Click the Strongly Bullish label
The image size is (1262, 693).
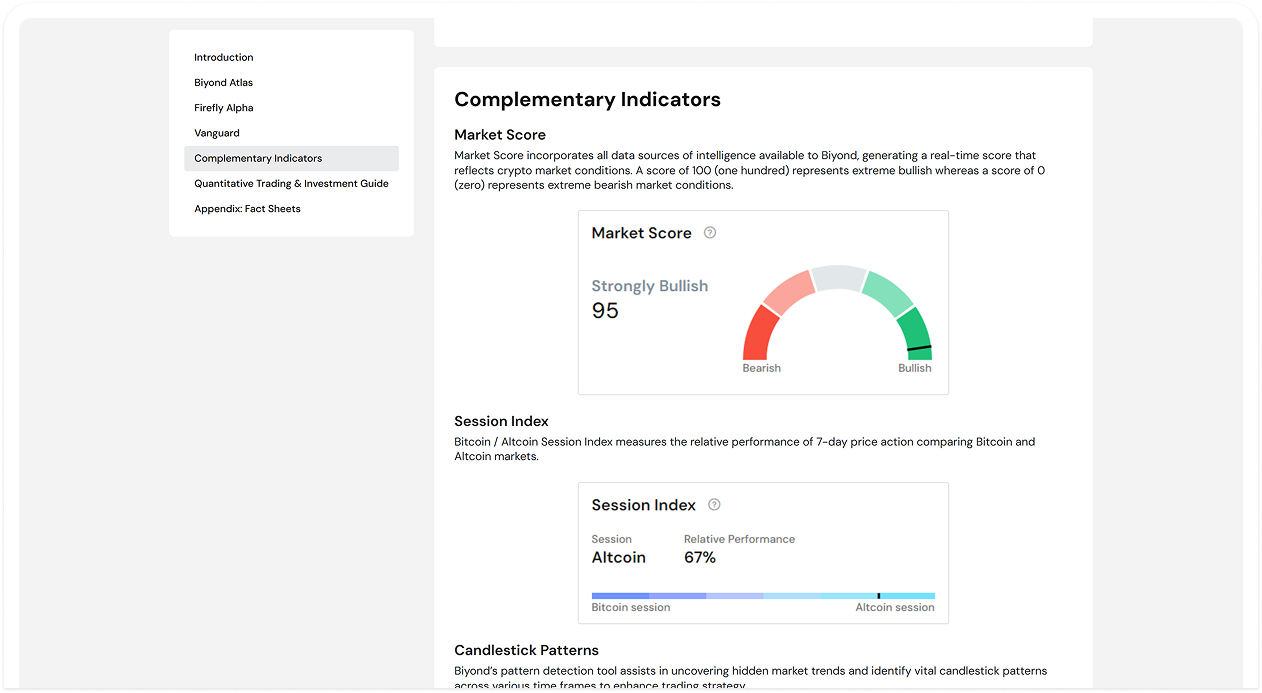coord(650,286)
